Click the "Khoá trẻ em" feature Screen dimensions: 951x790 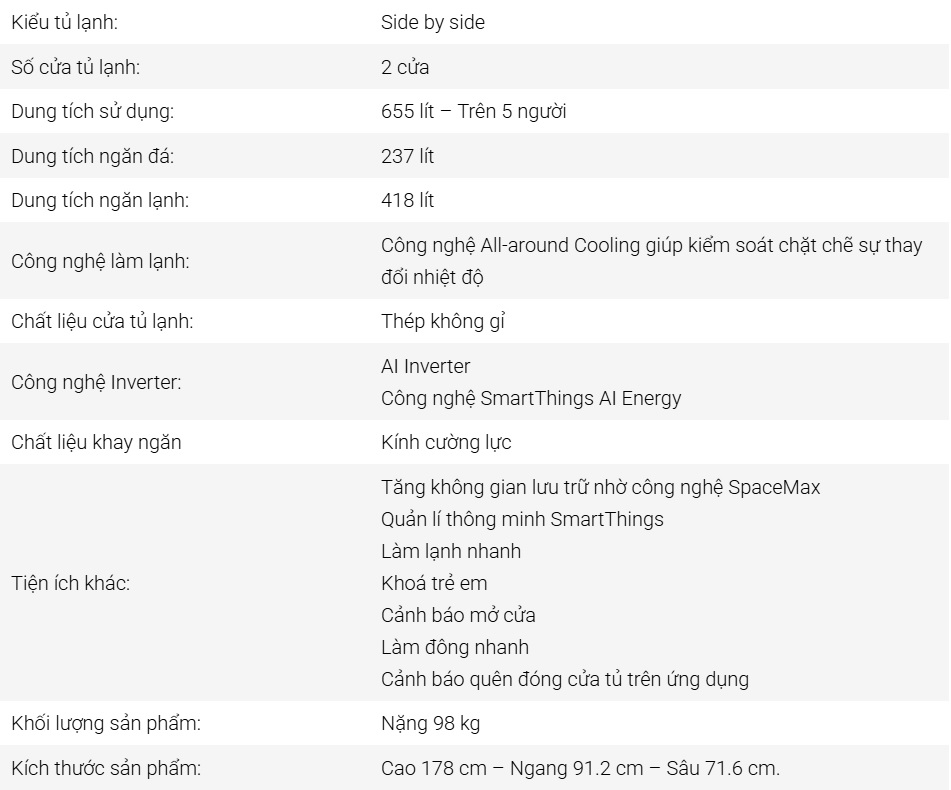coord(434,584)
